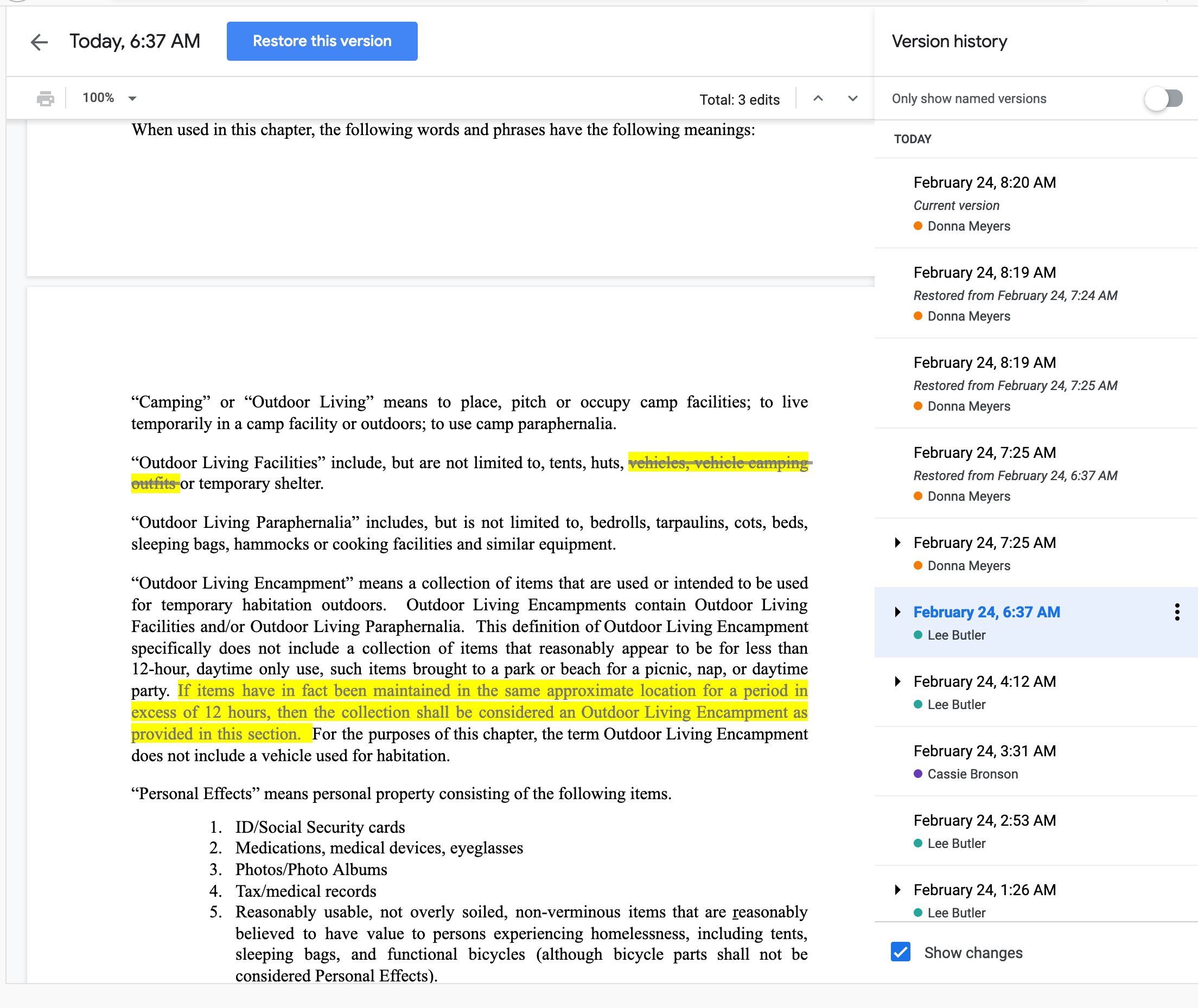Open more actions for February 24, 6:37 AM version

click(x=1177, y=612)
